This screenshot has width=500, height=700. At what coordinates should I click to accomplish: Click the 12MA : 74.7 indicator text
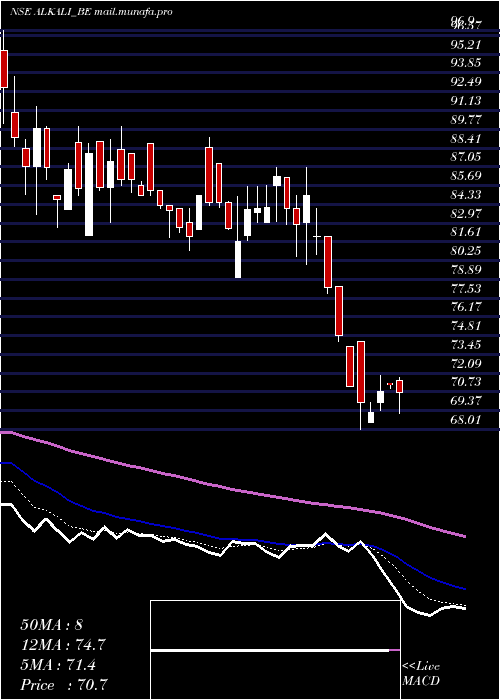tap(62, 645)
